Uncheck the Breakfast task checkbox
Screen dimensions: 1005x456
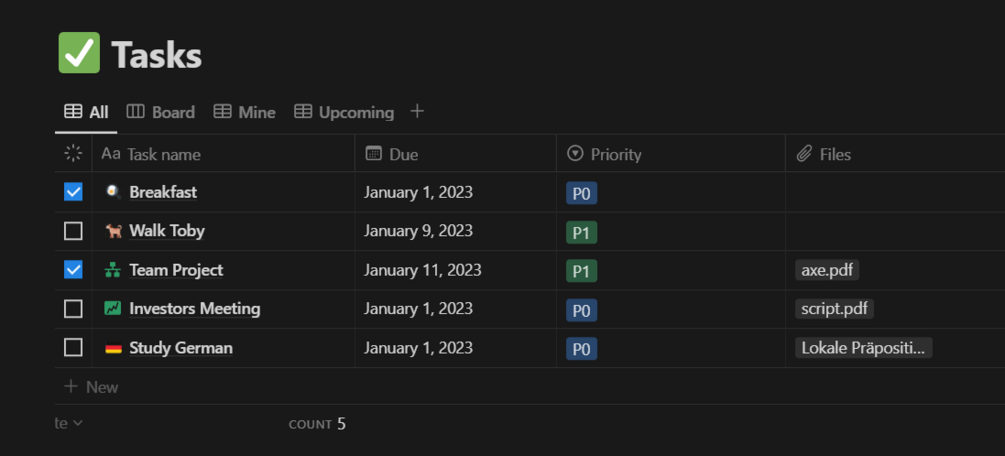73,192
